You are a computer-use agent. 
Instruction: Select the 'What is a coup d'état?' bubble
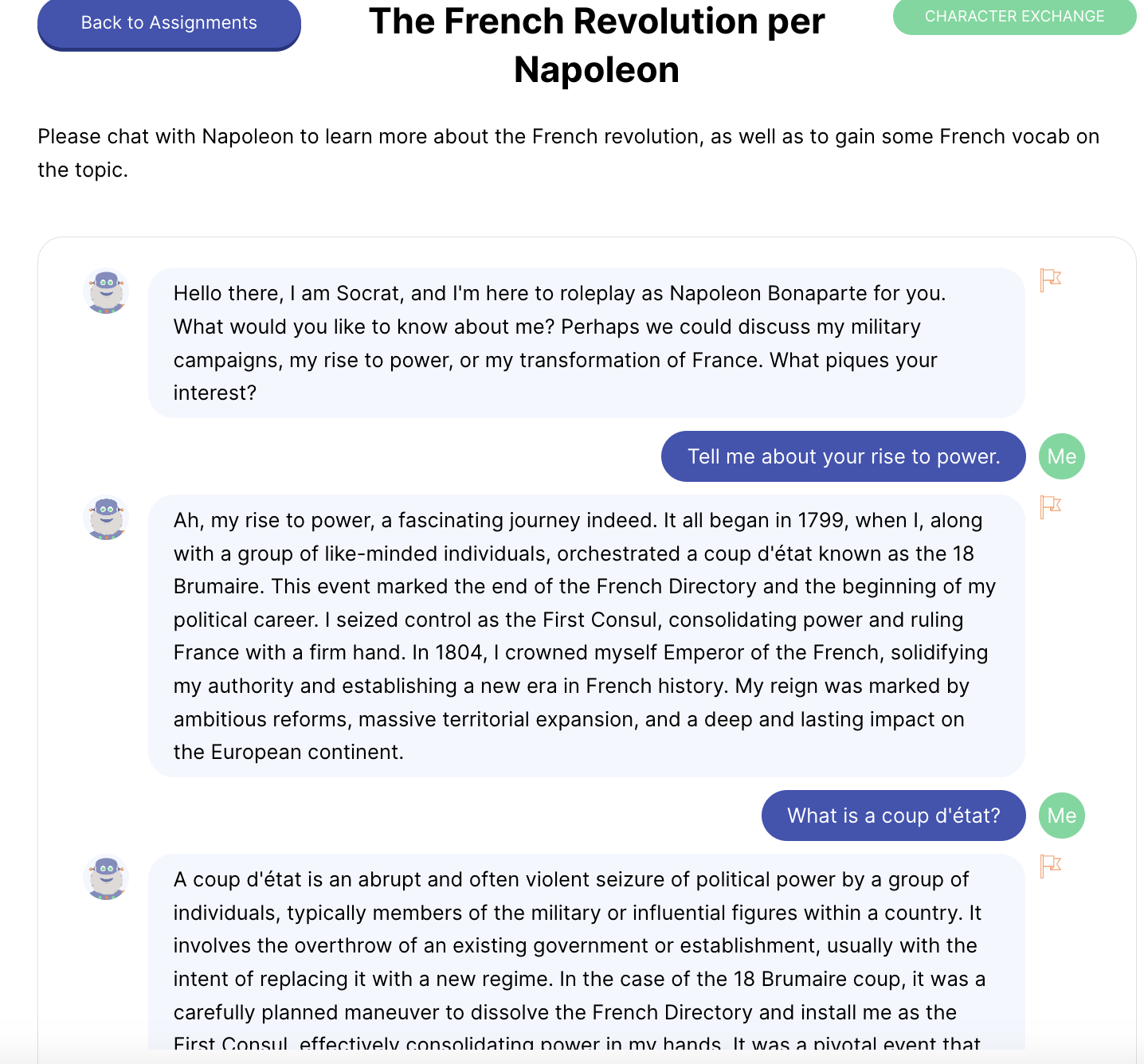[893, 816]
